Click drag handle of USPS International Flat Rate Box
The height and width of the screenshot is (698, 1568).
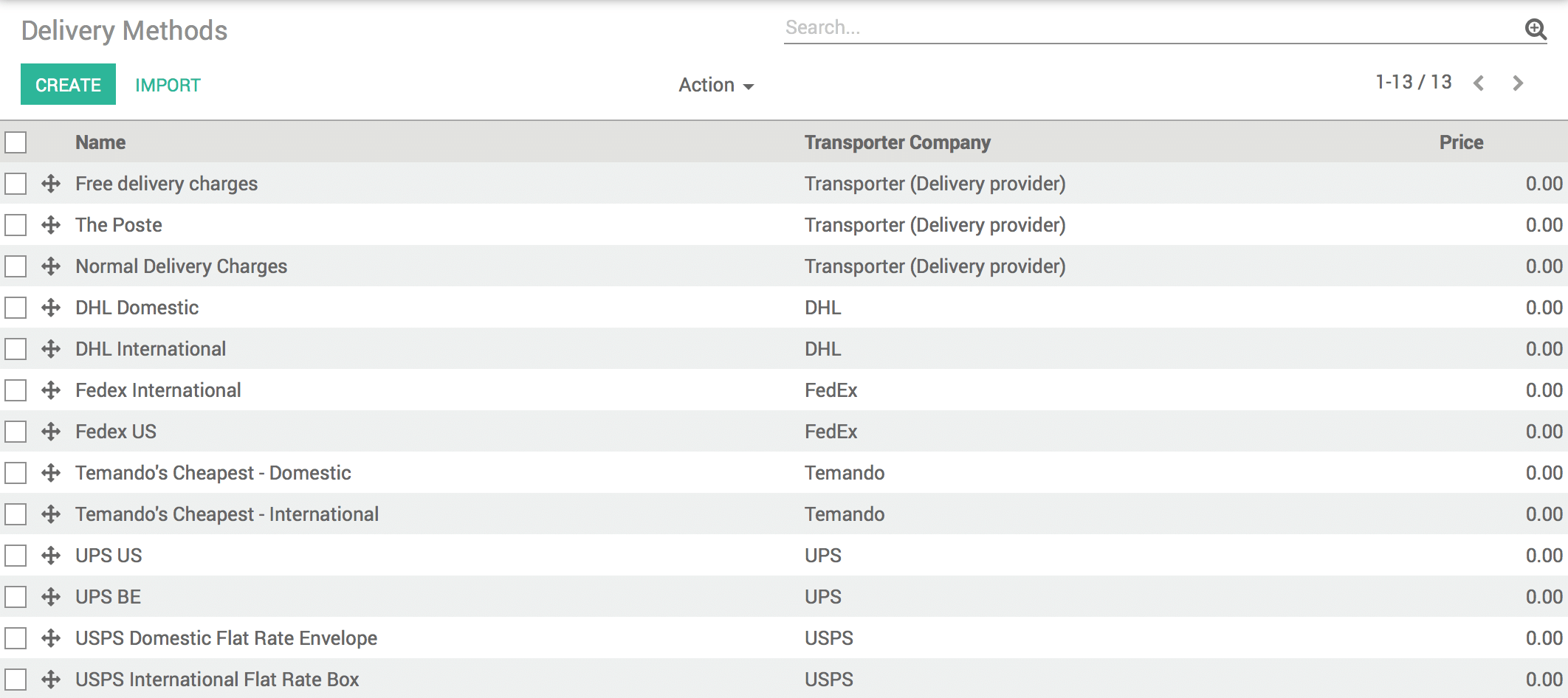(x=51, y=680)
